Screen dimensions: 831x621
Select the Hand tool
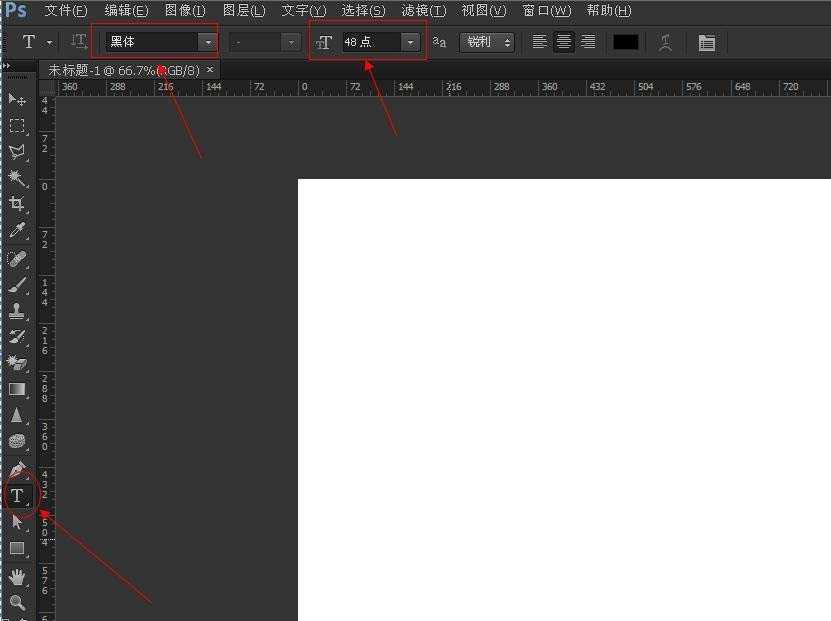[x=17, y=576]
